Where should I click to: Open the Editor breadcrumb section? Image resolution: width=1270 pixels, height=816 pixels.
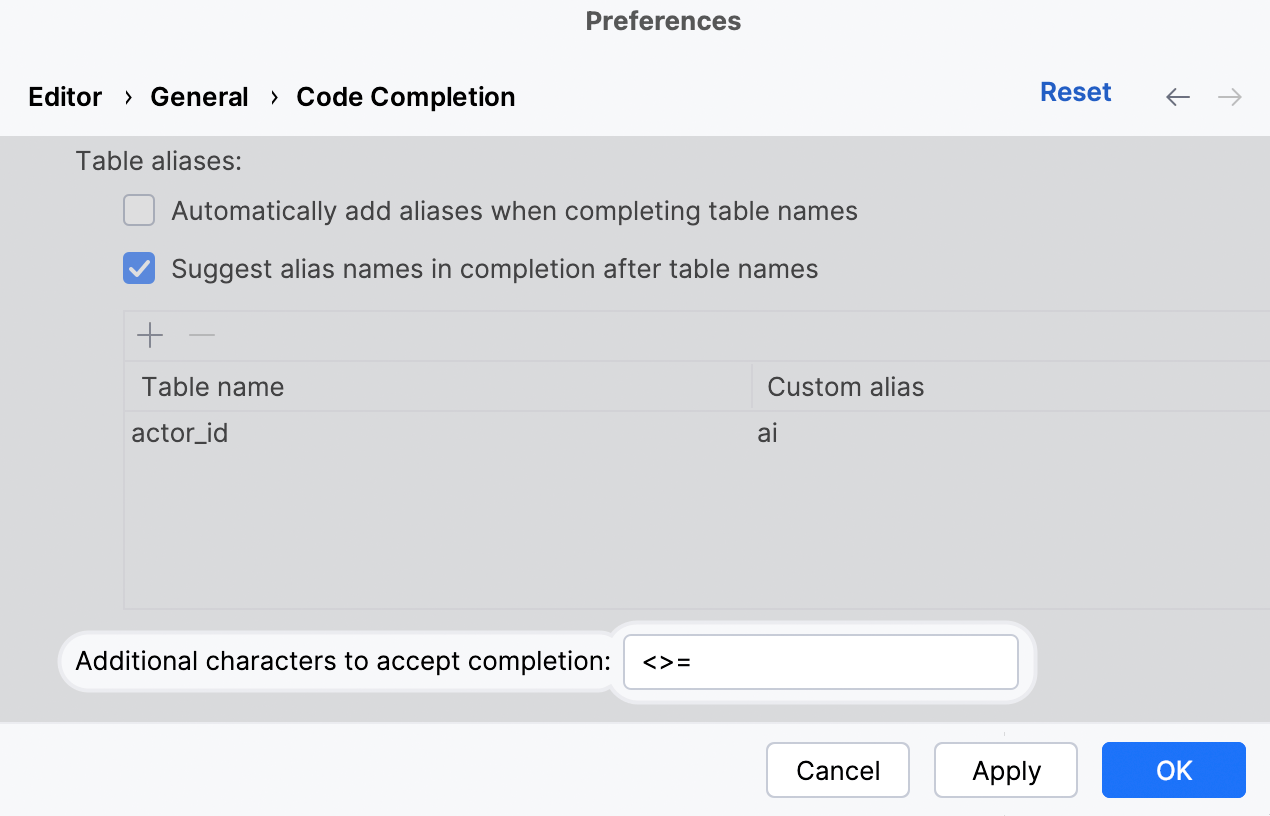pyautogui.click(x=65, y=97)
